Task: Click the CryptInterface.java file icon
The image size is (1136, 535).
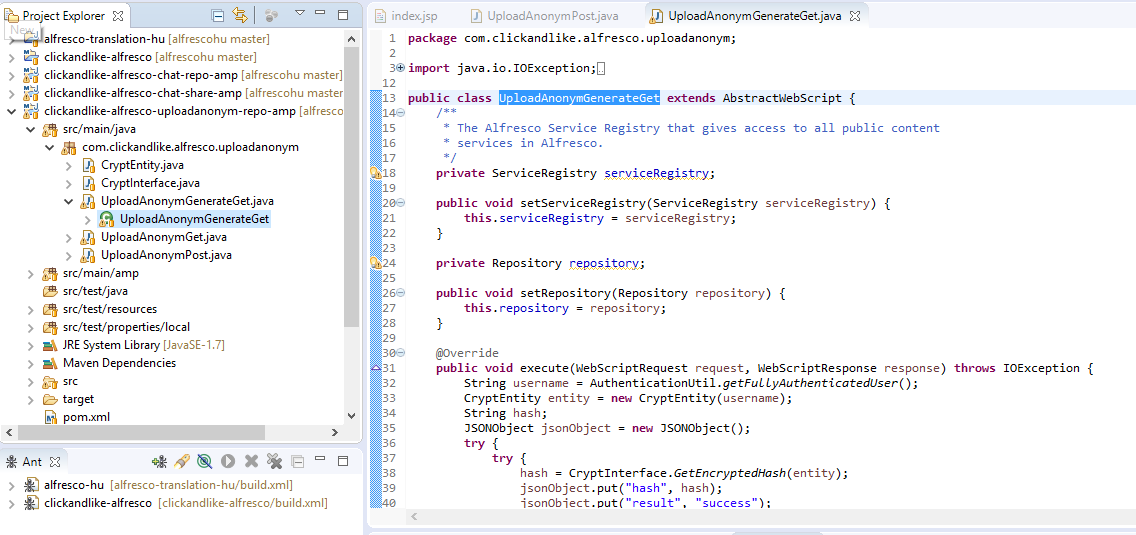Action: (x=88, y=183)
